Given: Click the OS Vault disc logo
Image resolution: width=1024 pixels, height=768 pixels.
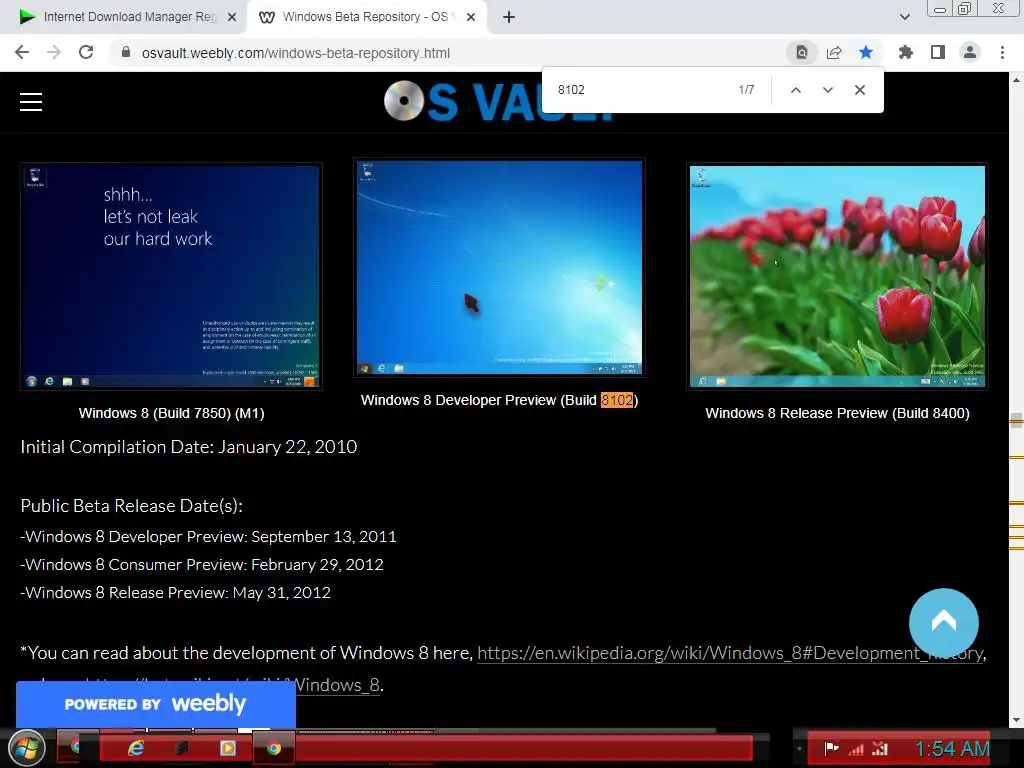Looking at the screenshot, I should tap(404, 101).
